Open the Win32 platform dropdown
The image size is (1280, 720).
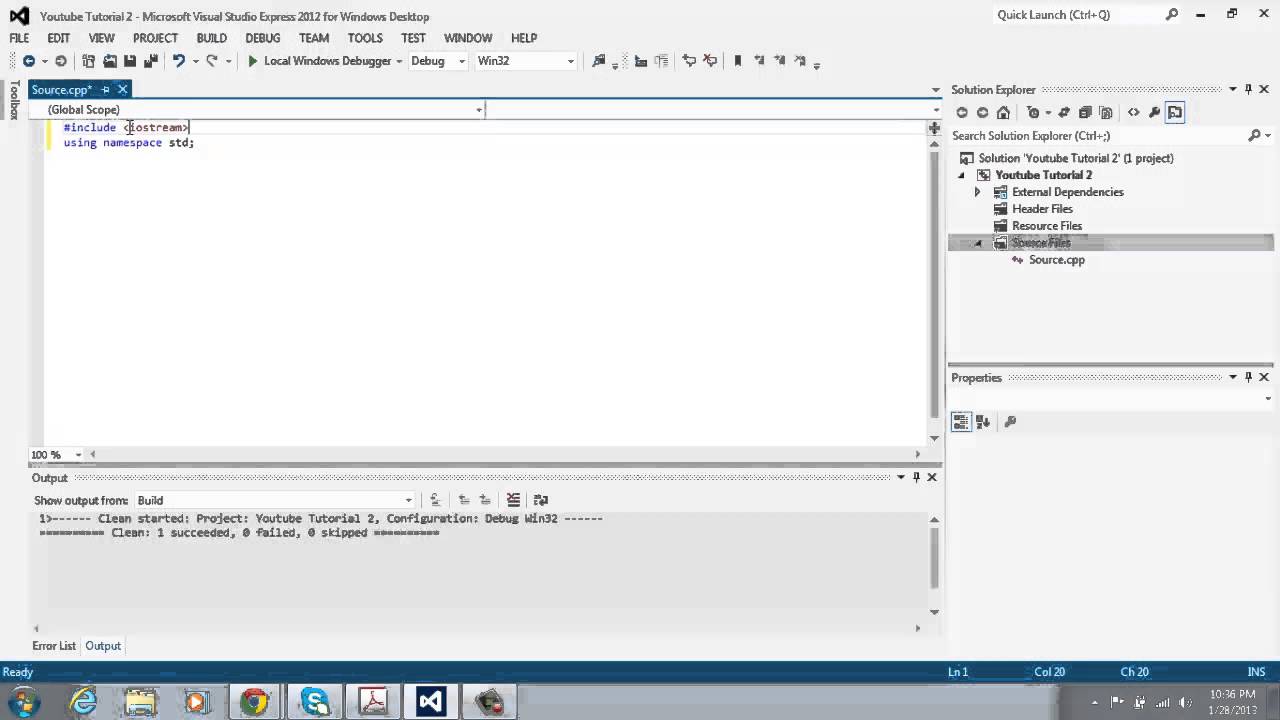pos(525,61)
